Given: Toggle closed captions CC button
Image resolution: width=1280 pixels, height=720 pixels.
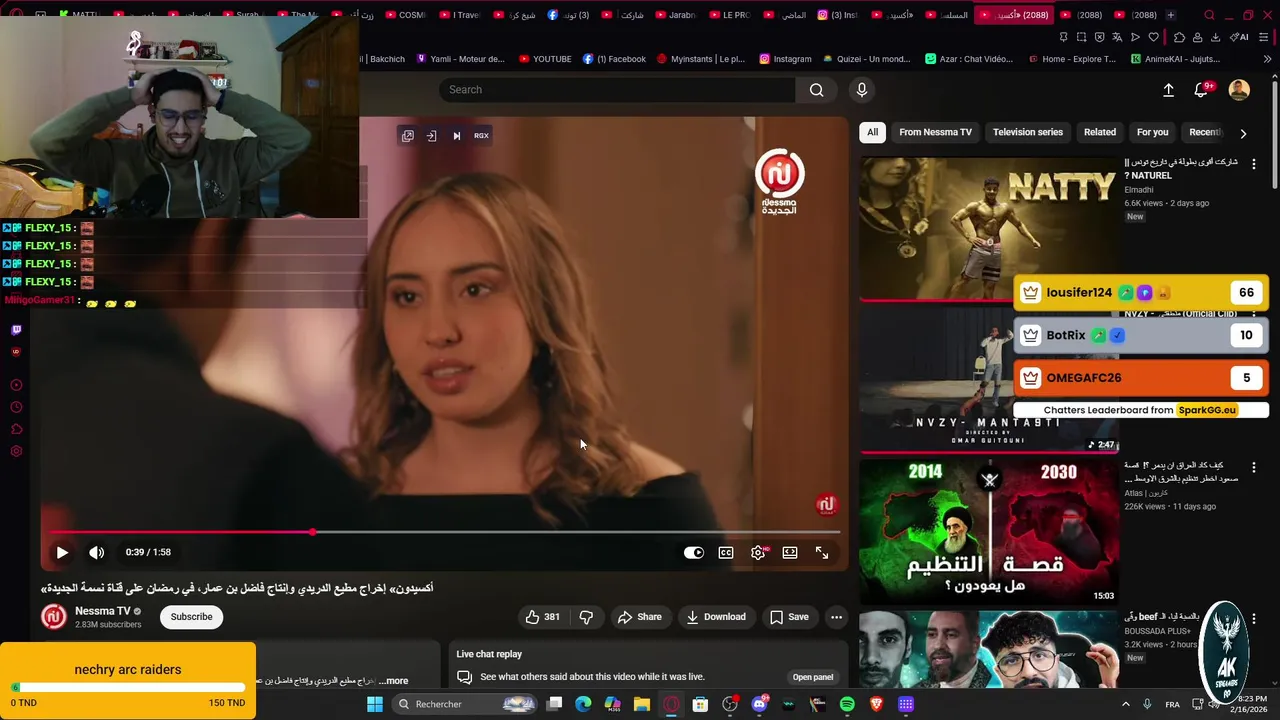Looking at the screenshot, I should point(726,552).
